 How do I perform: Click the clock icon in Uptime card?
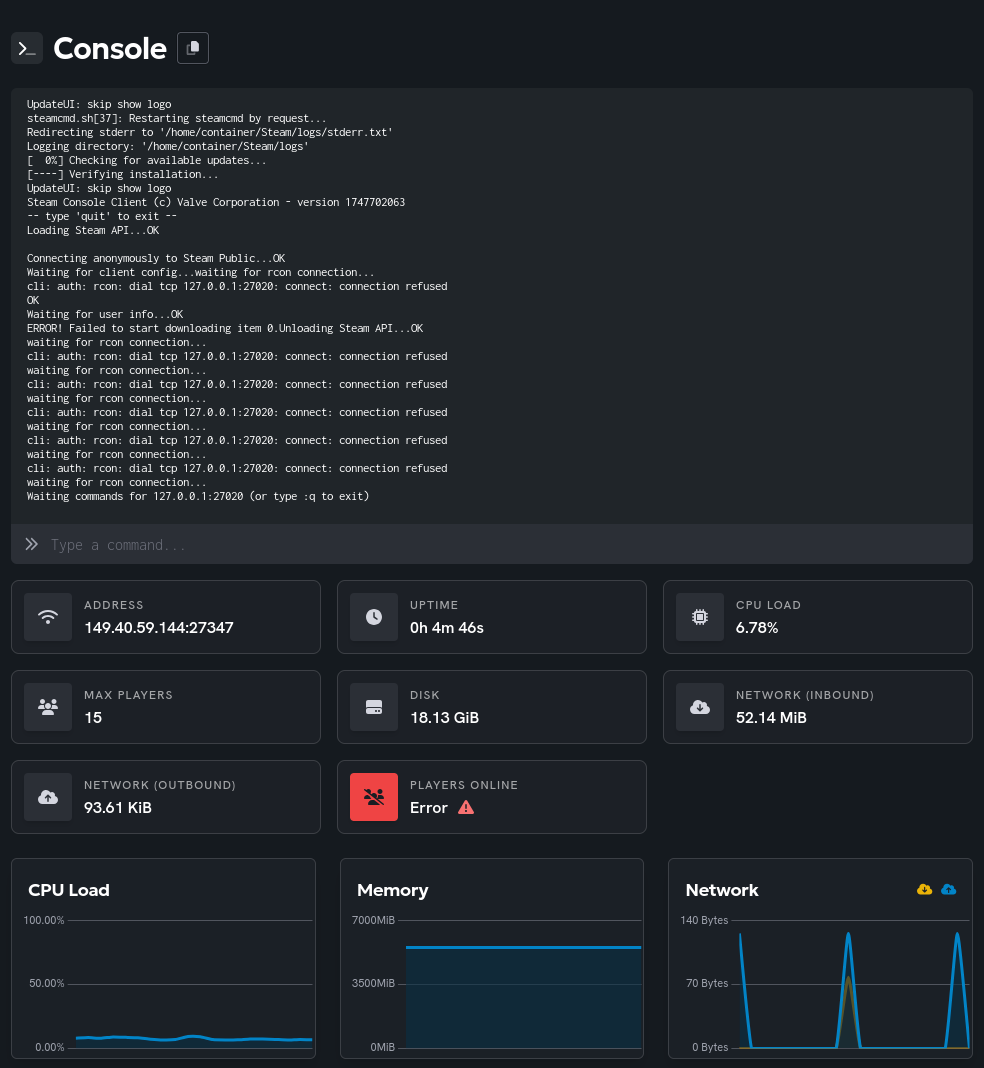(x=374, y=617)
